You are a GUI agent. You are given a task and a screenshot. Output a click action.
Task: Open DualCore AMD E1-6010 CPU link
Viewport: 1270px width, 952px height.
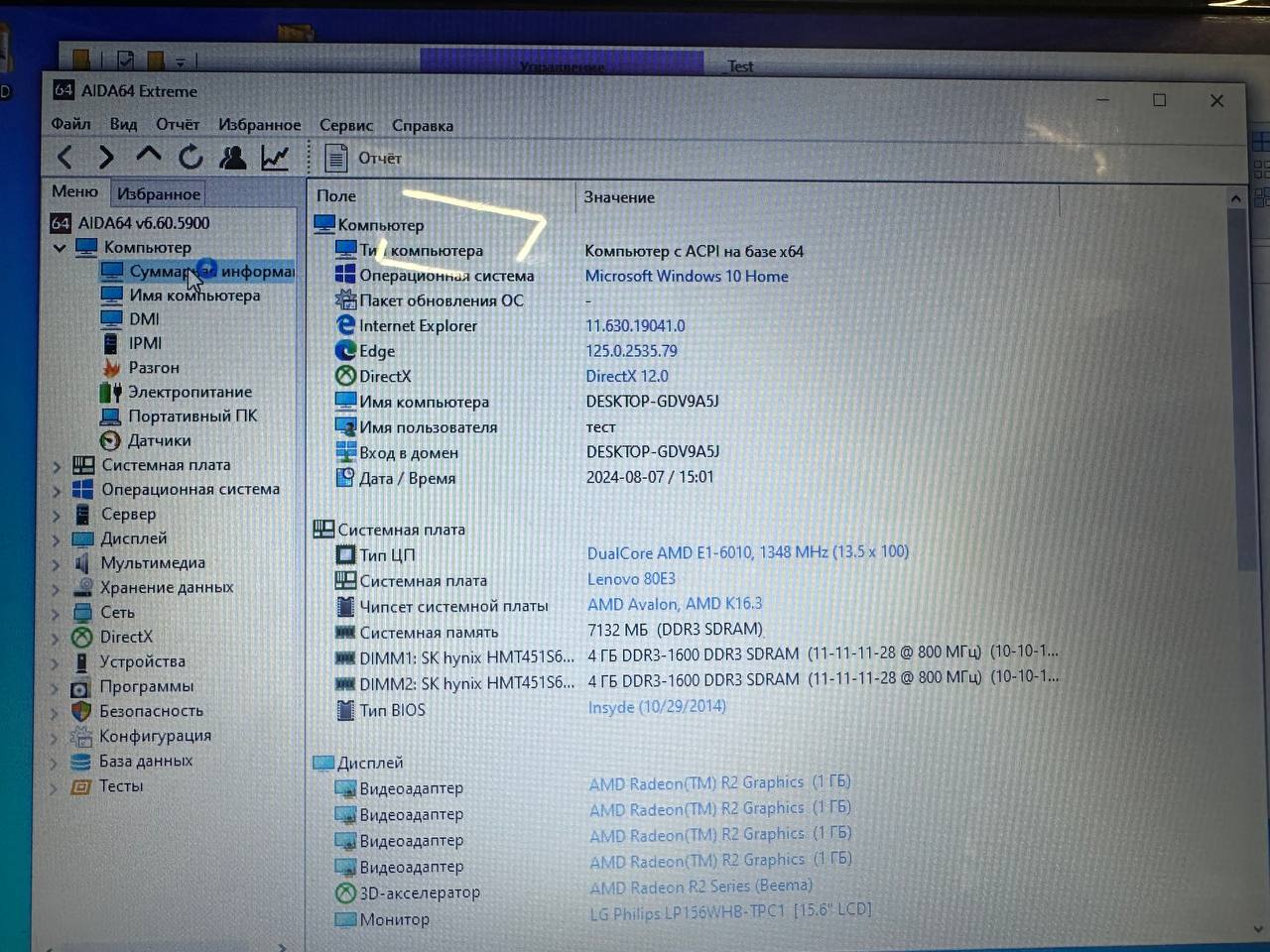coord(748,552)
